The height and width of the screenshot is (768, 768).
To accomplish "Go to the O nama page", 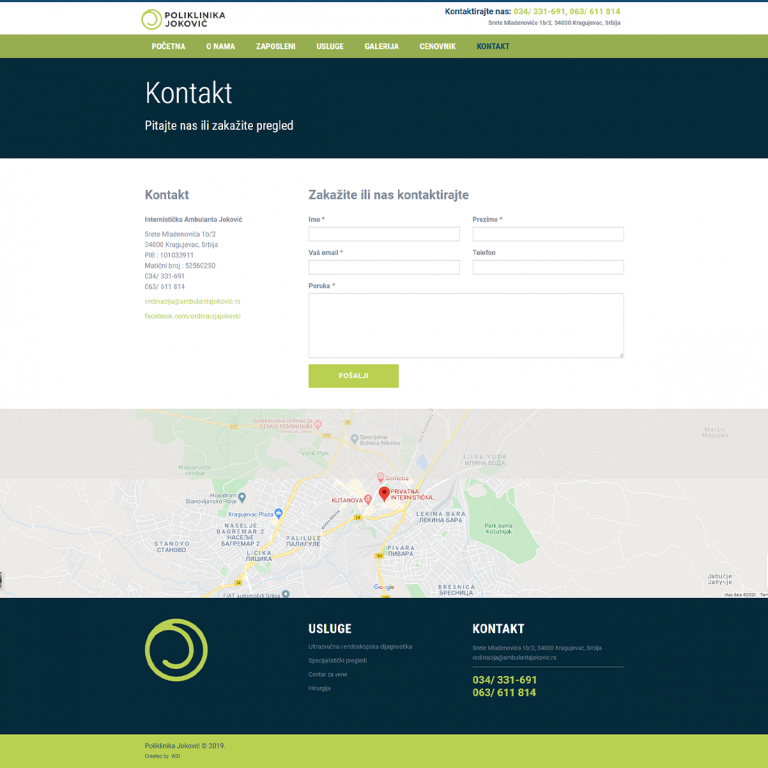I will [x=220, y=47].
